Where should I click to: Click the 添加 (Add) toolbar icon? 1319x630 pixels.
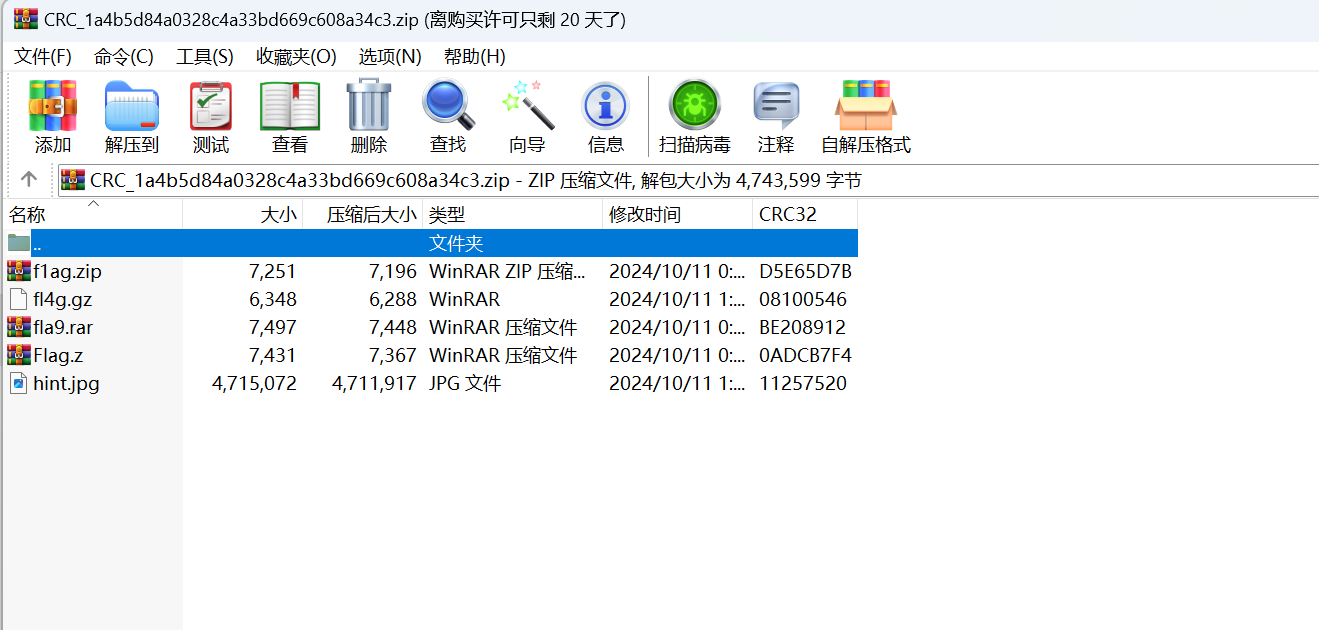[x=53, y=106]
